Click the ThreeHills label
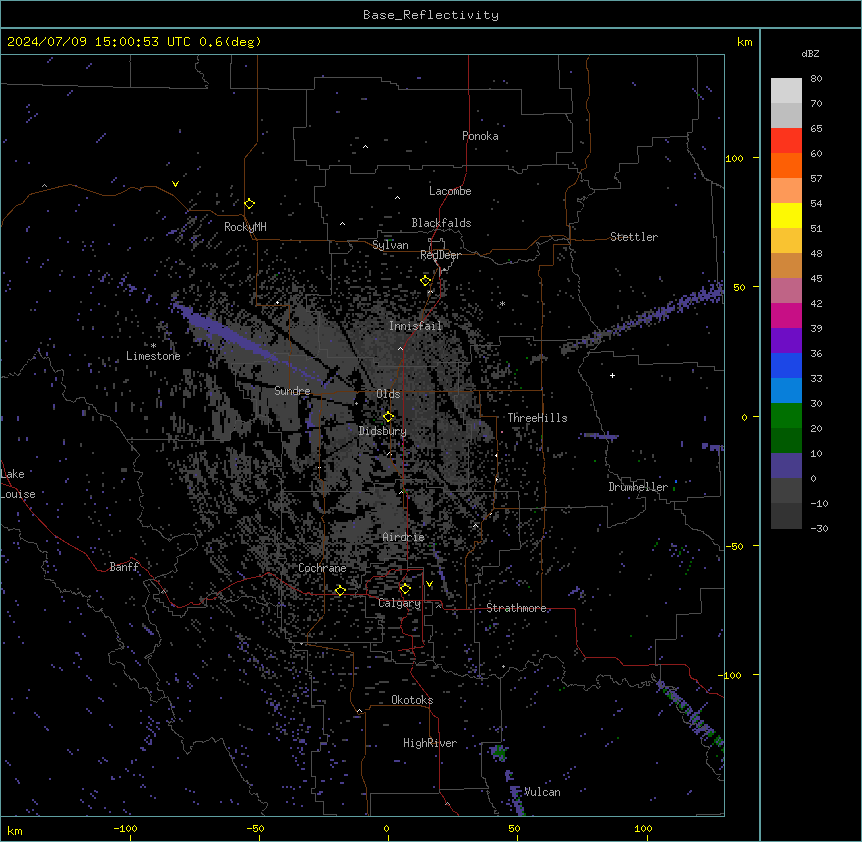 click(x=537, y=418)
